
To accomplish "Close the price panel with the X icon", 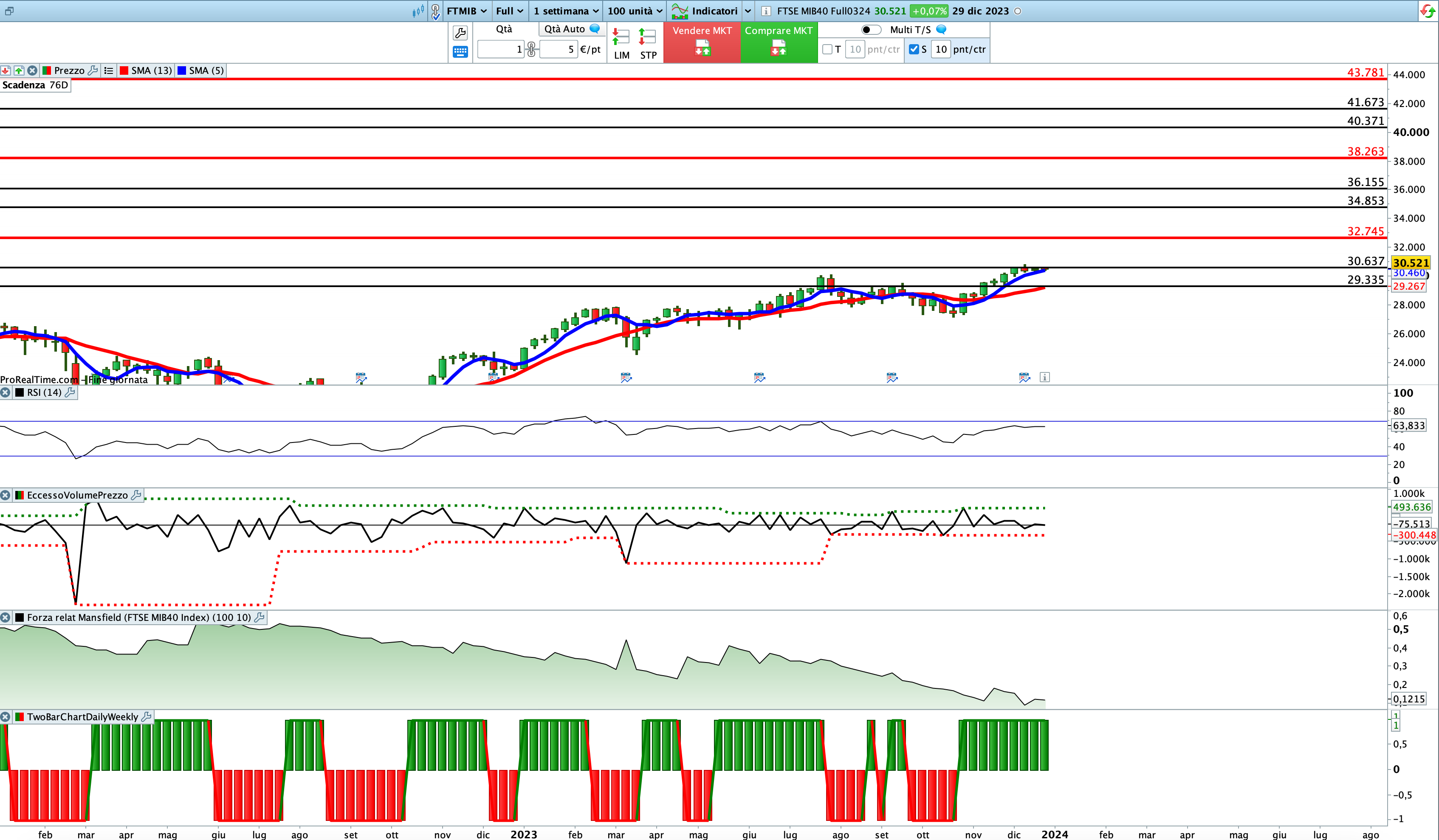I will click(x=33, y=70).
